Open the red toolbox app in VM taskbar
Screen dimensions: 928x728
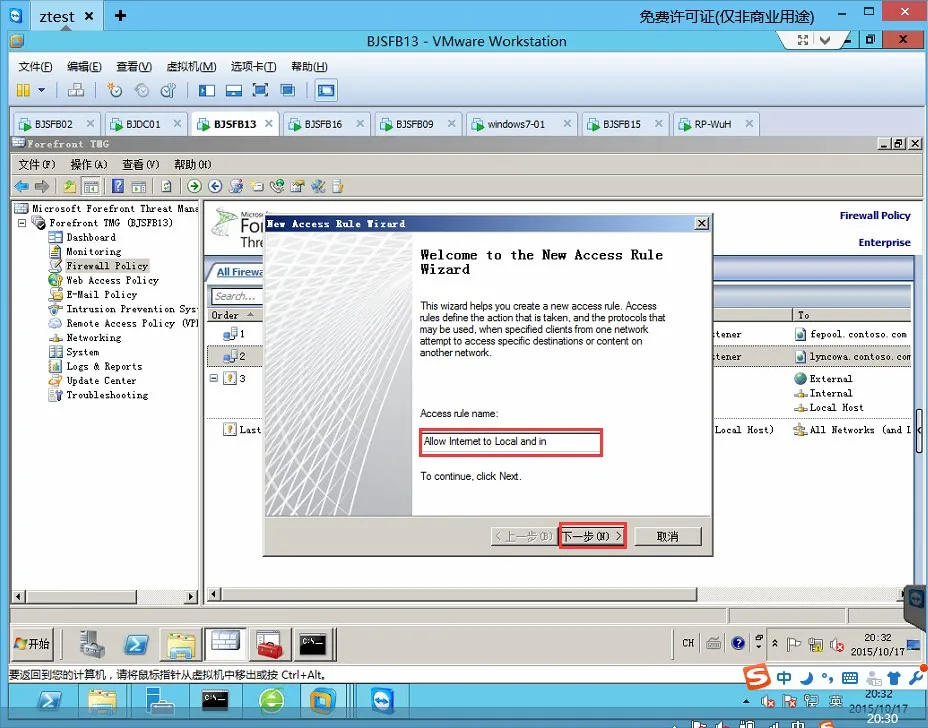coord(269,644)
